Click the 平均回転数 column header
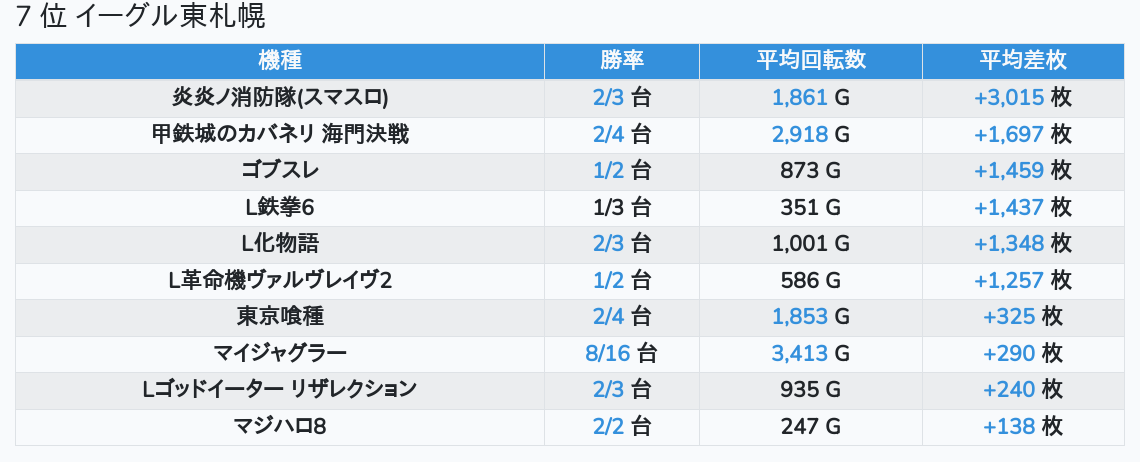 click(810, 60)
